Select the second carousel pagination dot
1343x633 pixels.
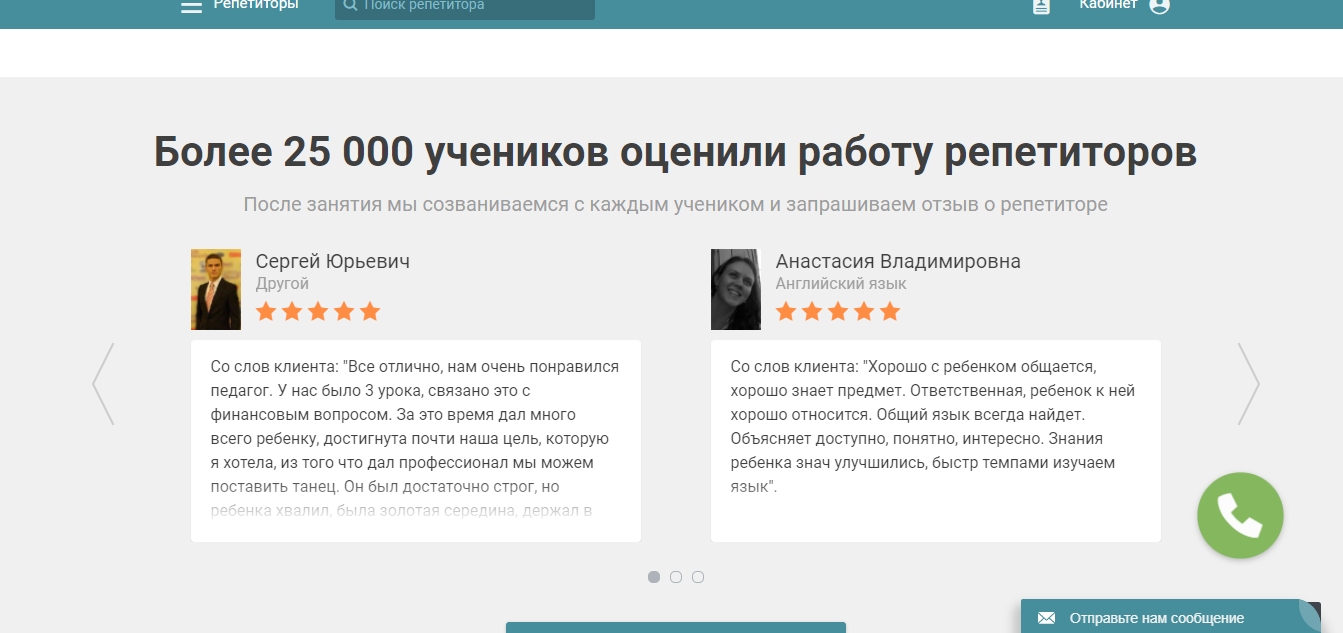pos(676,576)
